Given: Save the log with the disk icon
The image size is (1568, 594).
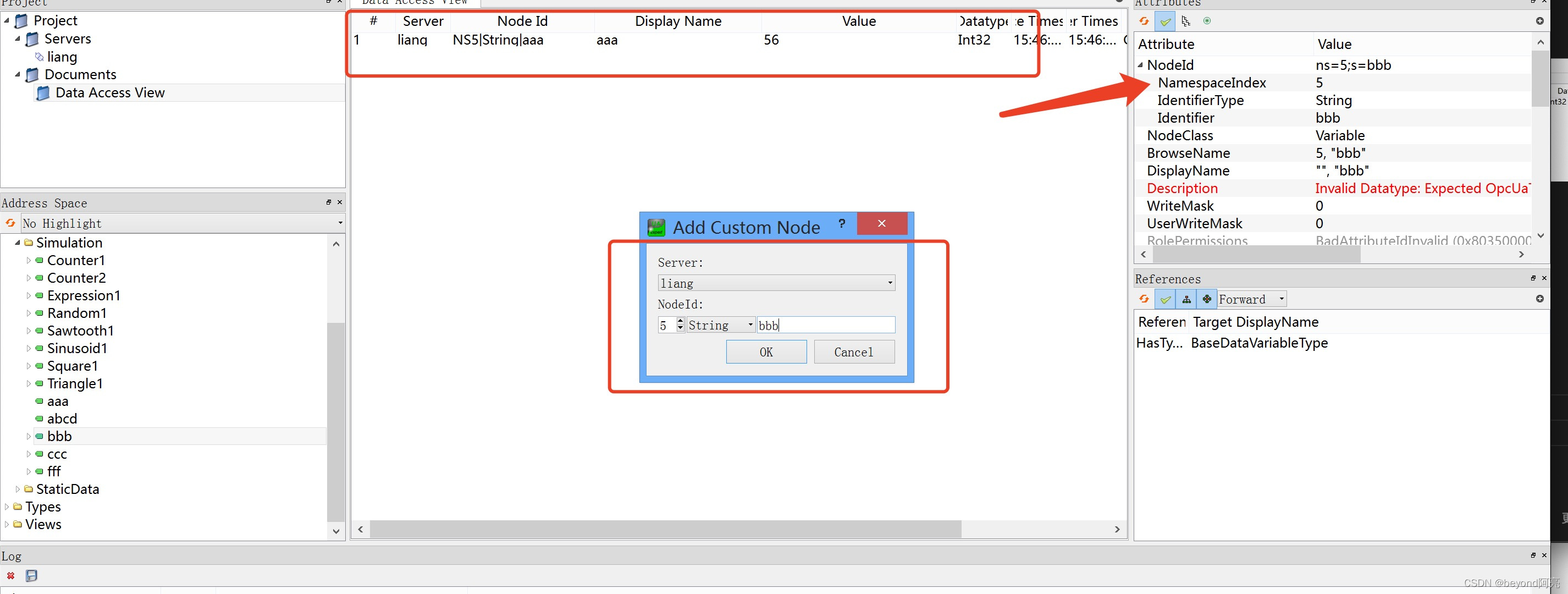Looking at the screenshot, I should [32, 576].
